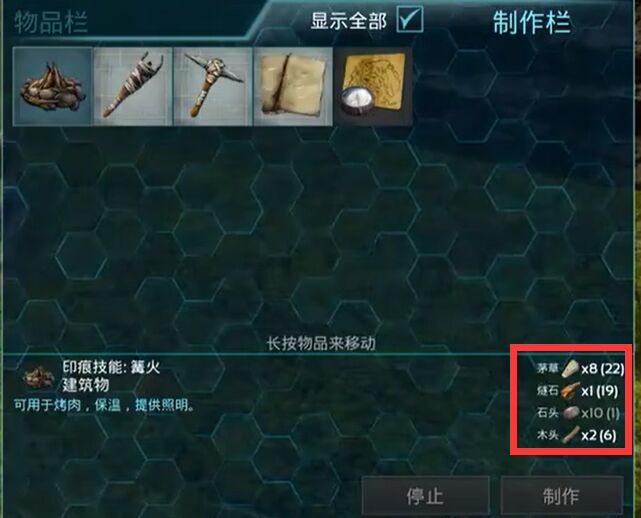The image size is (641, 518).
Task: Click the small campfire engram icon
Action: 38,377
